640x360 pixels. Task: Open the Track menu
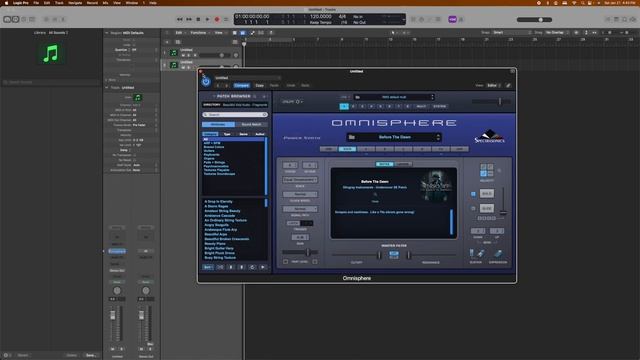coord(59,2)
